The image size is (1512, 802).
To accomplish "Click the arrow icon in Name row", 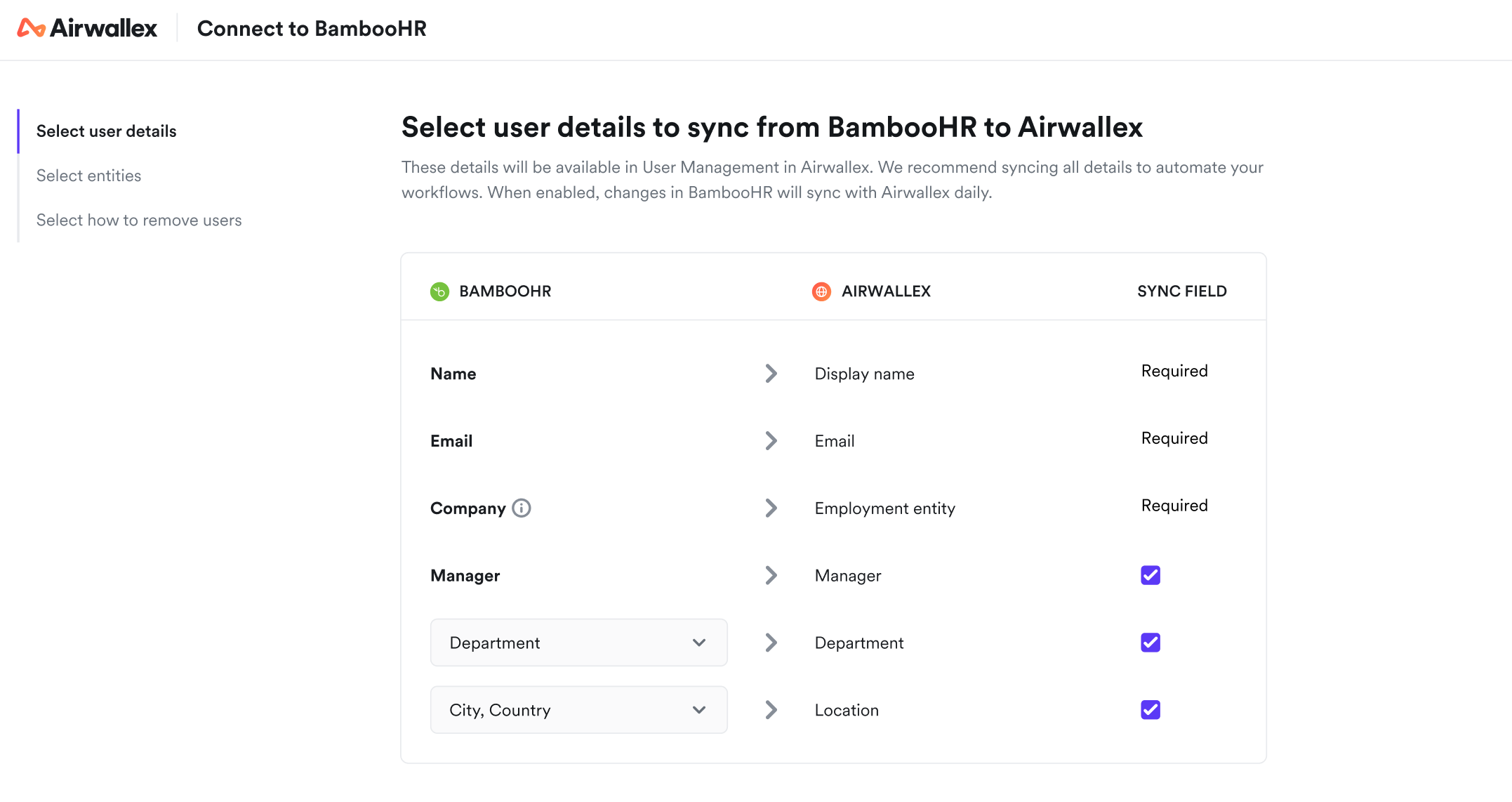I will coord(771,374).
